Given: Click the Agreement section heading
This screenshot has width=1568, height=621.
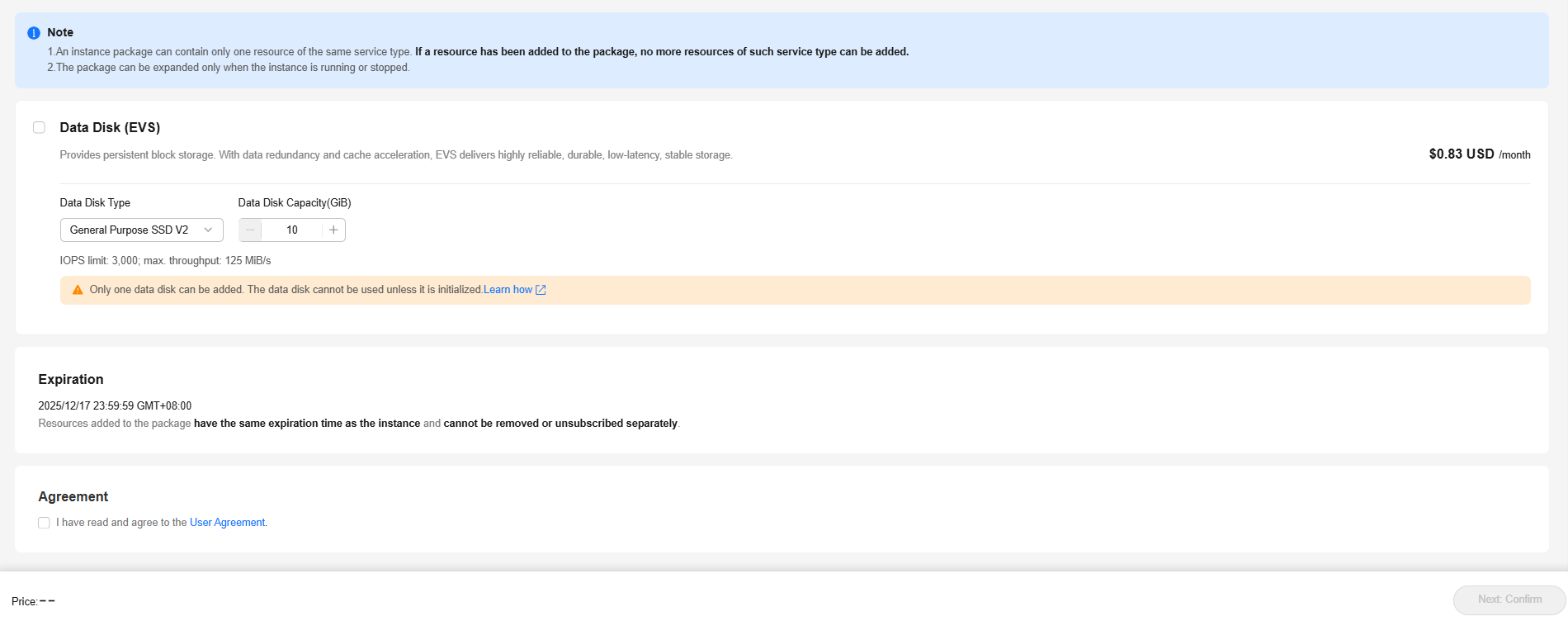Looking at the screenshot, I should (x=73, y=496).
